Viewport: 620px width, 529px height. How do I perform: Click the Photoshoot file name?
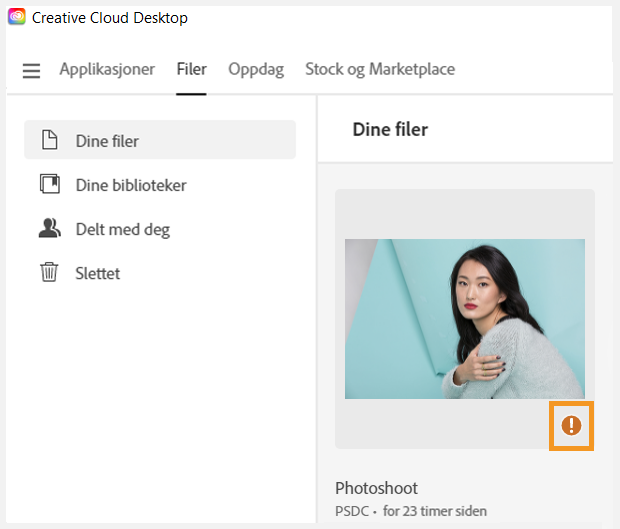pos(376,488)
